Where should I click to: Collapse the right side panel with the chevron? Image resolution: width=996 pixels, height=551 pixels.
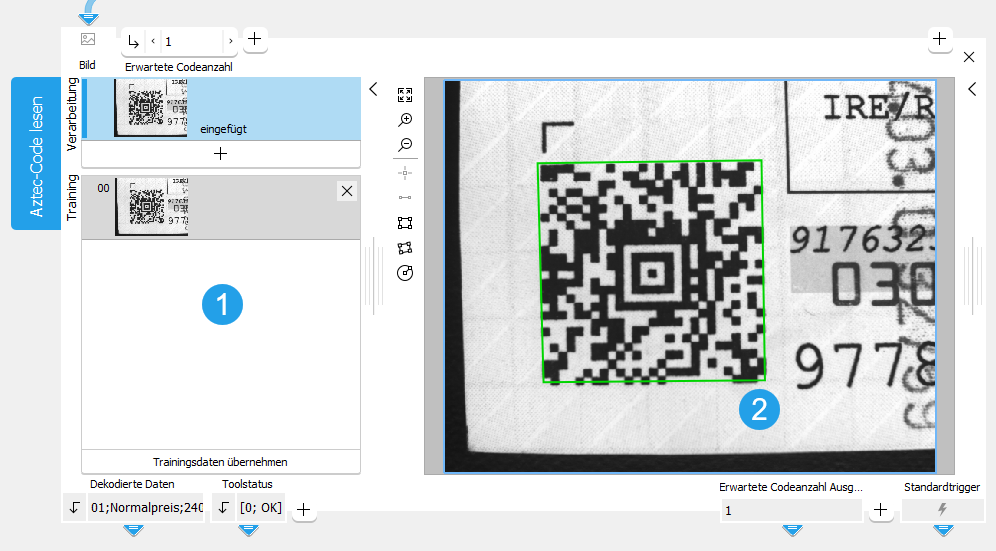[x=972, y=89]
